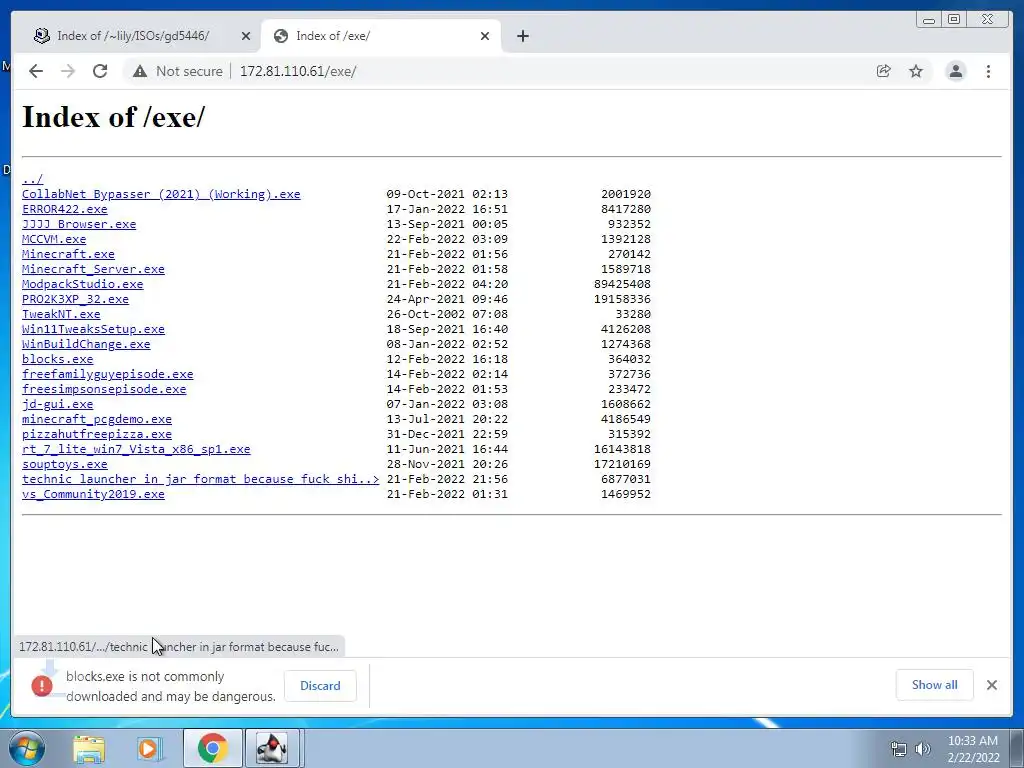Image resolution: width=1024 pixels, height=768 pixels.
Task: Click the Minecraft_Server.exe link
Action: pos(93,269)
